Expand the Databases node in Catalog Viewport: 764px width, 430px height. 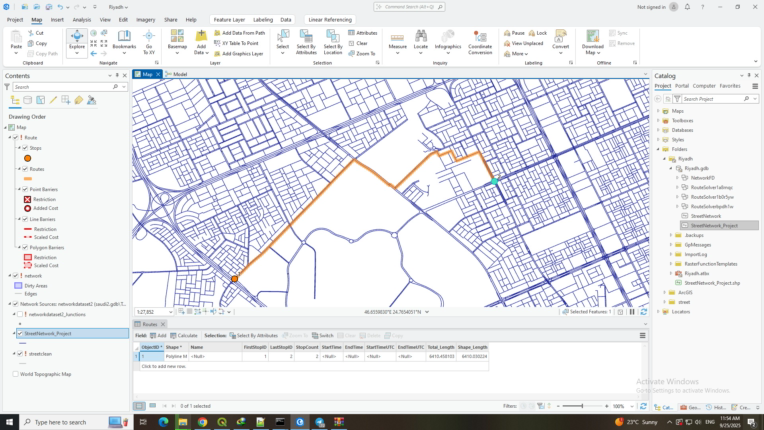(x=658, y=130)
